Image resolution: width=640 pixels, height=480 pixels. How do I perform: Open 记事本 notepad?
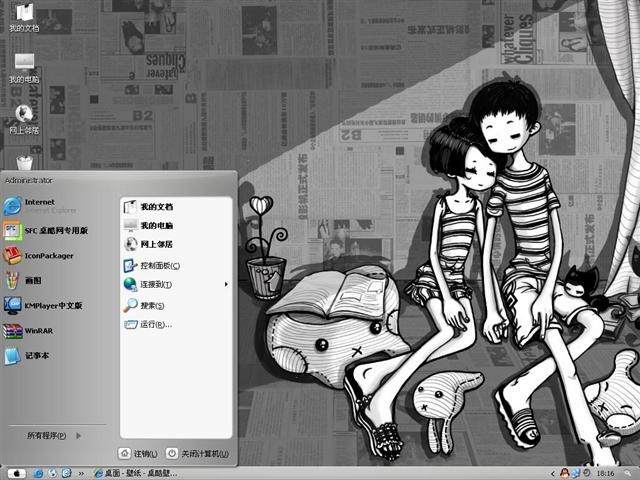click(x=27, y=356)
